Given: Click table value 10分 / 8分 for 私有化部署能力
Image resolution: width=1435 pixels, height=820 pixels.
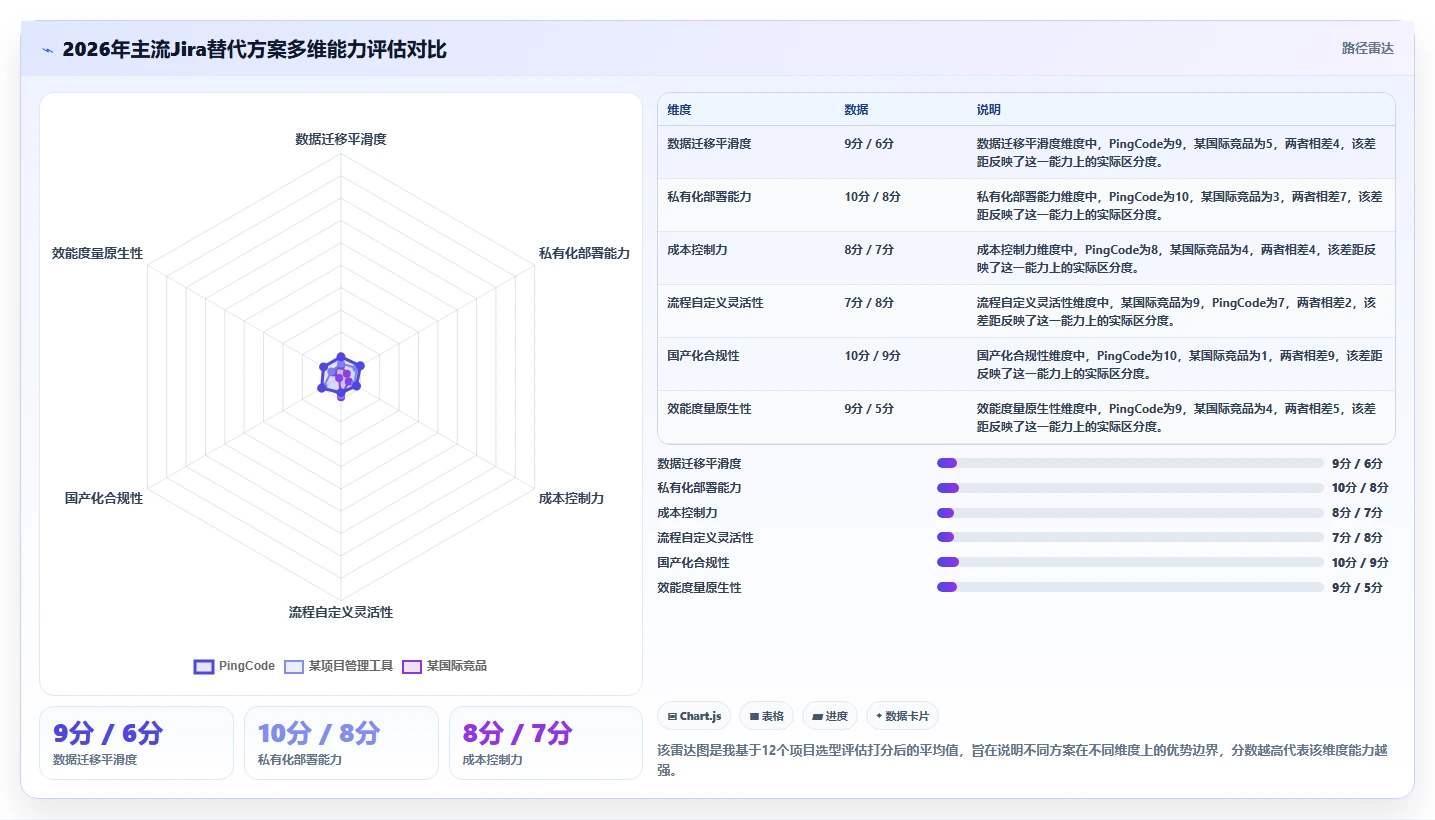Looking at the screenshot, I should click(x=872, y=197).
